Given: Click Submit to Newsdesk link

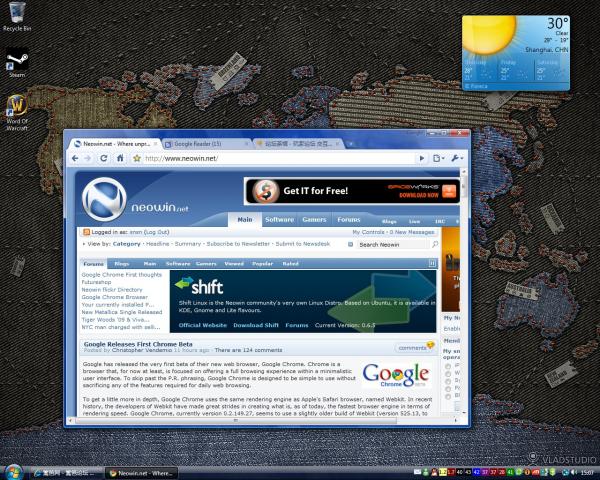Looking at the screenshot, I should pos(303,244).
